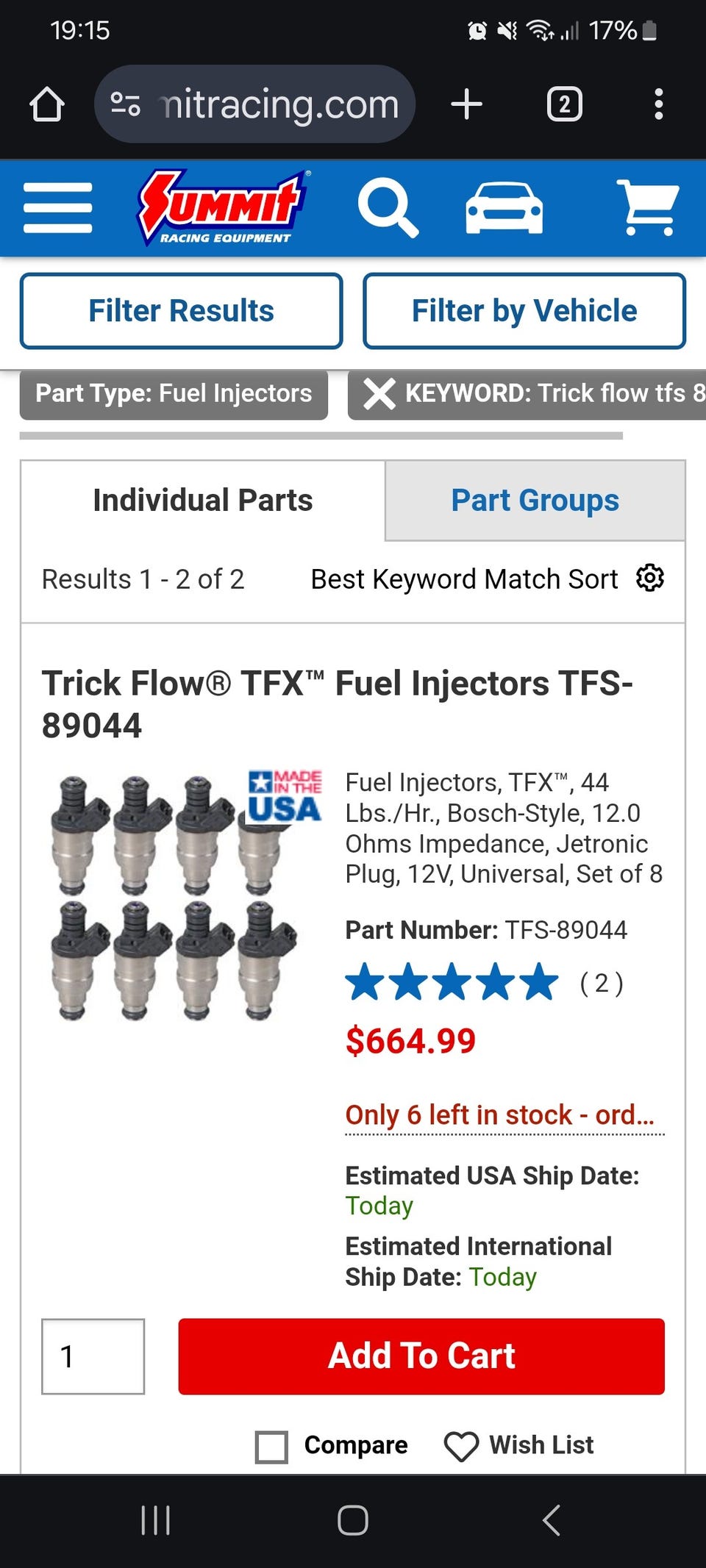Show open browser tabs switcher
Image resolution: width=706 pixels, height=1568 pixels.
[564, 104]
